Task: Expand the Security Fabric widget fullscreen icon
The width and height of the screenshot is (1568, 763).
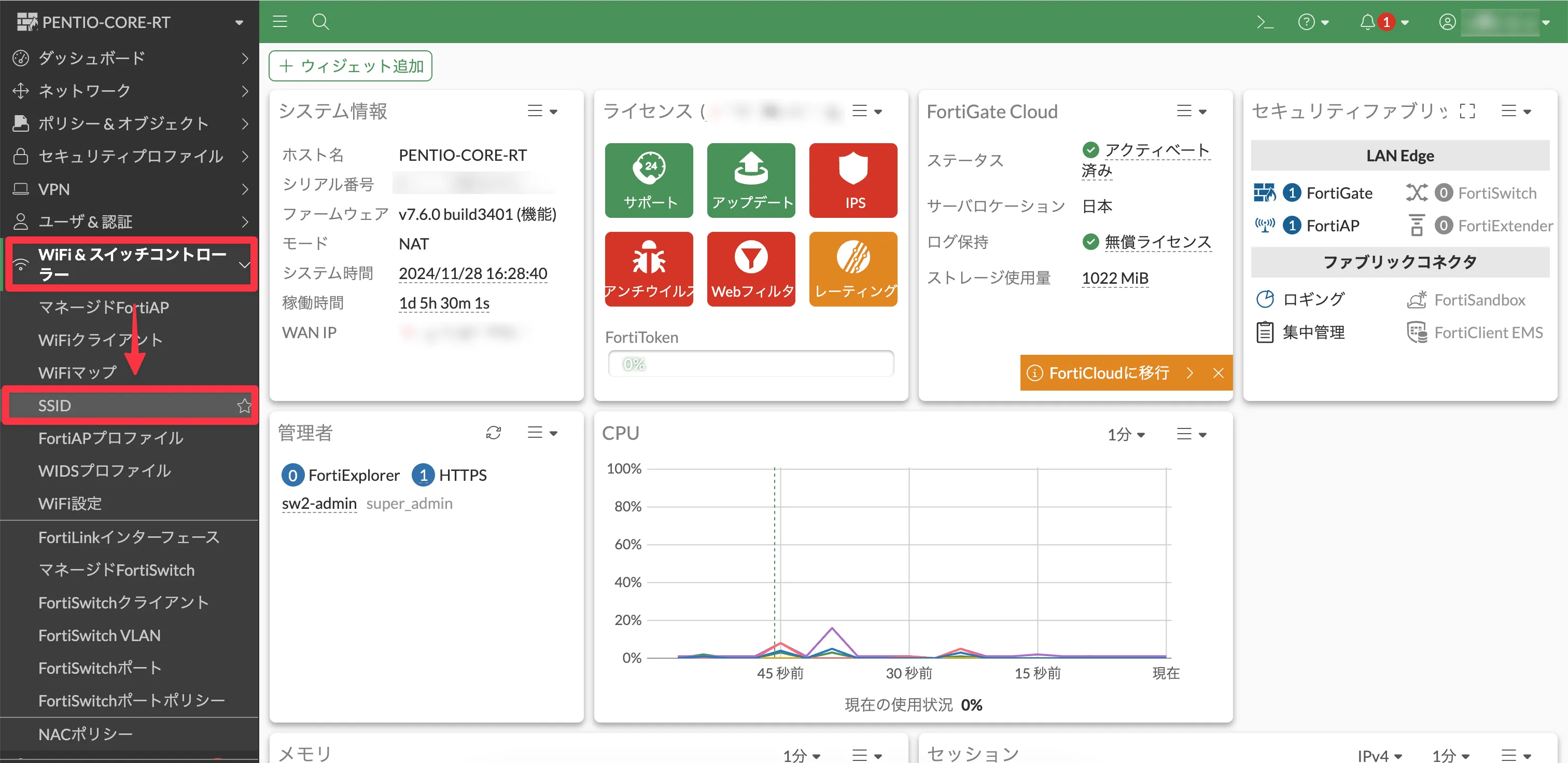Action: (x=1467, y=111)
